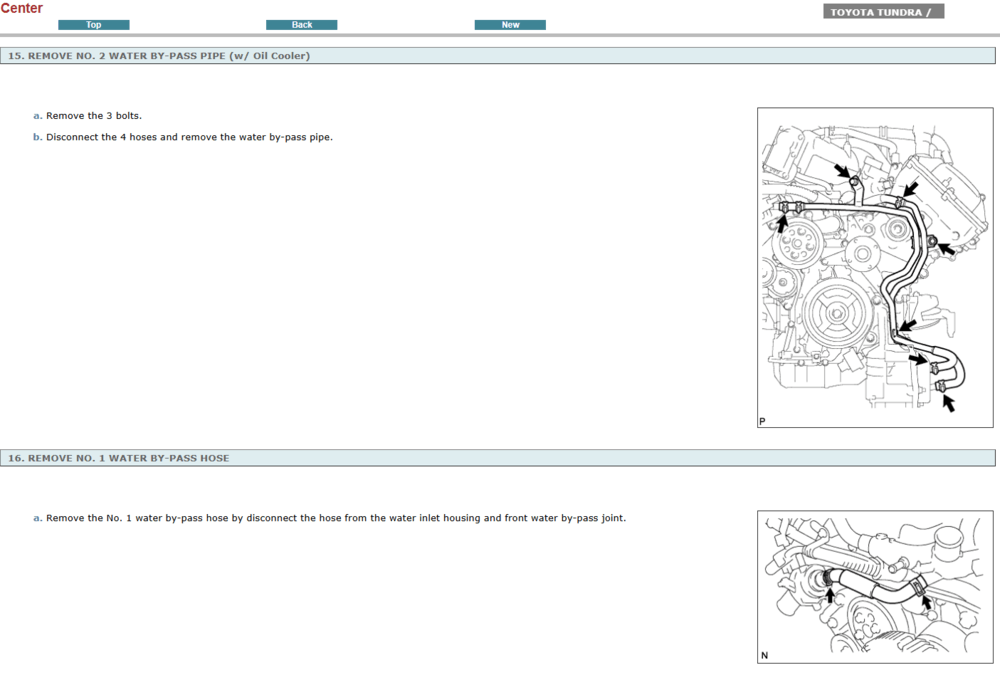Click the 'a.' step marker in section 16

click(x=38, y=518)
